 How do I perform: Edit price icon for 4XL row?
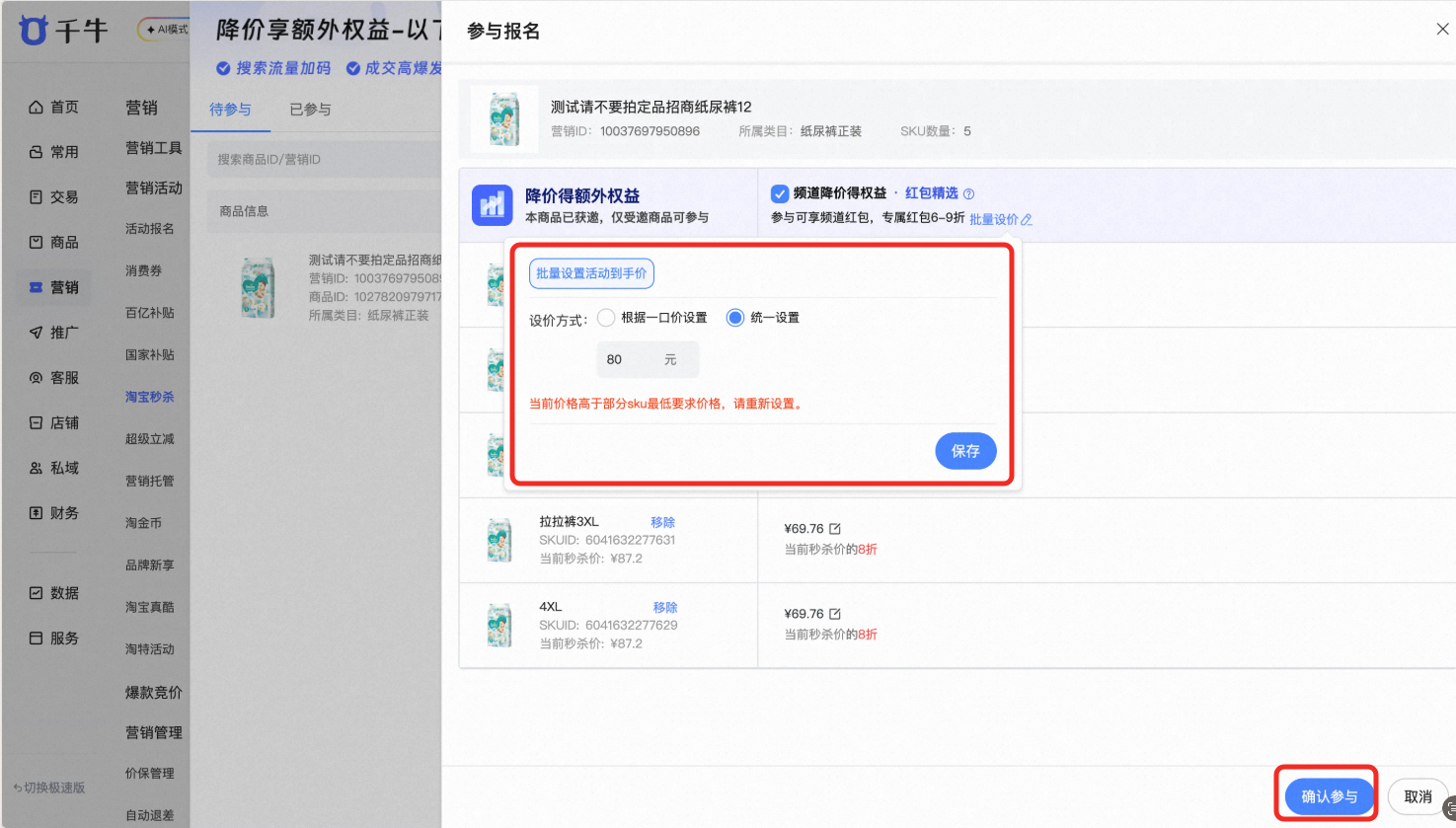[835, 614]
